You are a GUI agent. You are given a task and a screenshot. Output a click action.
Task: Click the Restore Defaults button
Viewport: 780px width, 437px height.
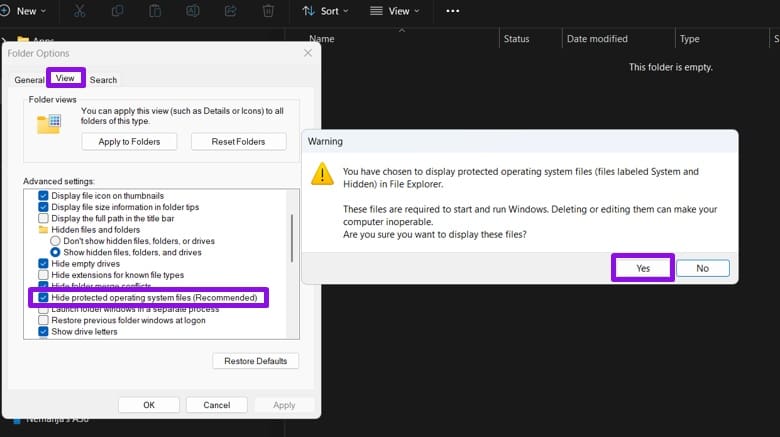pos(256,361)
